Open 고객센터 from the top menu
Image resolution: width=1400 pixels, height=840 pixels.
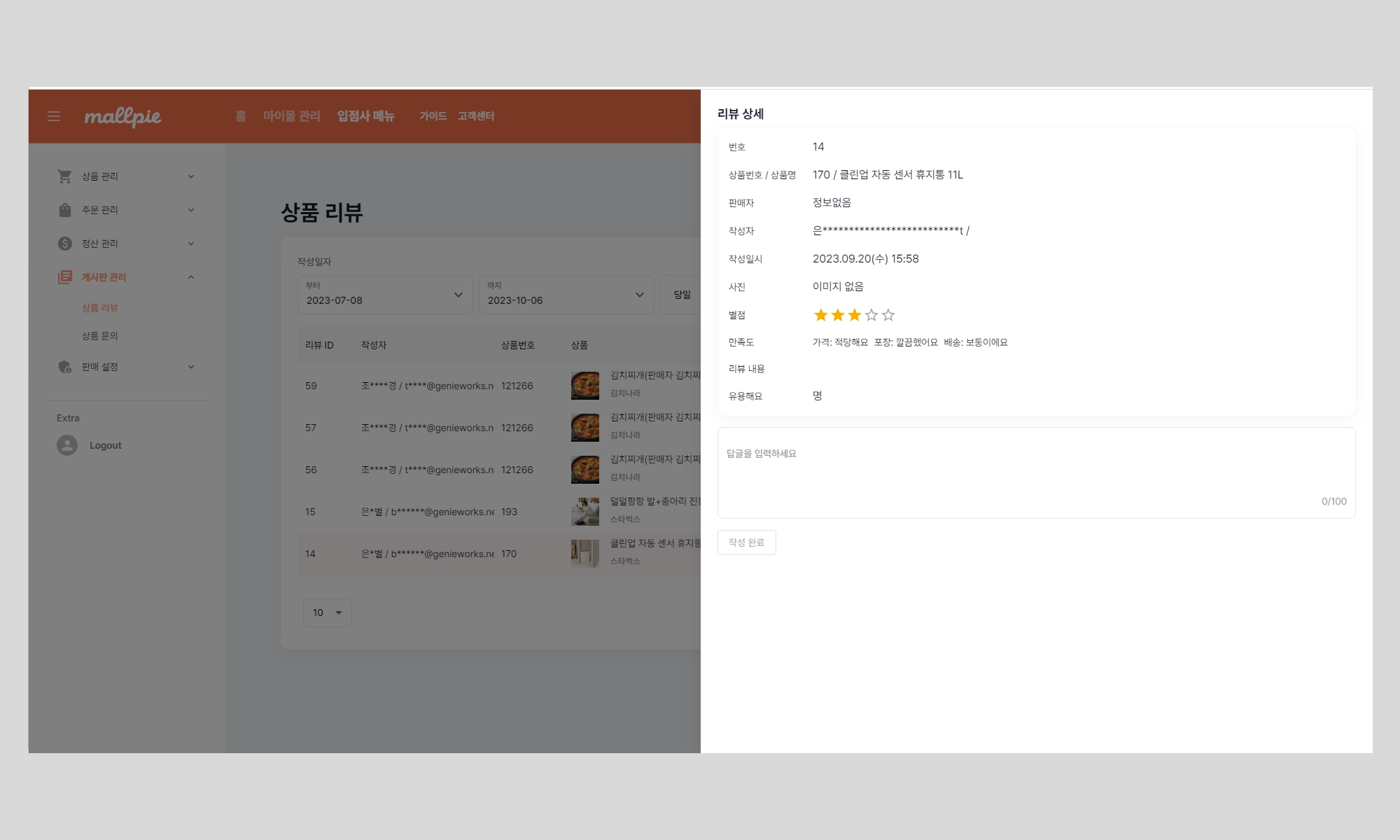(x=476, y=116)
